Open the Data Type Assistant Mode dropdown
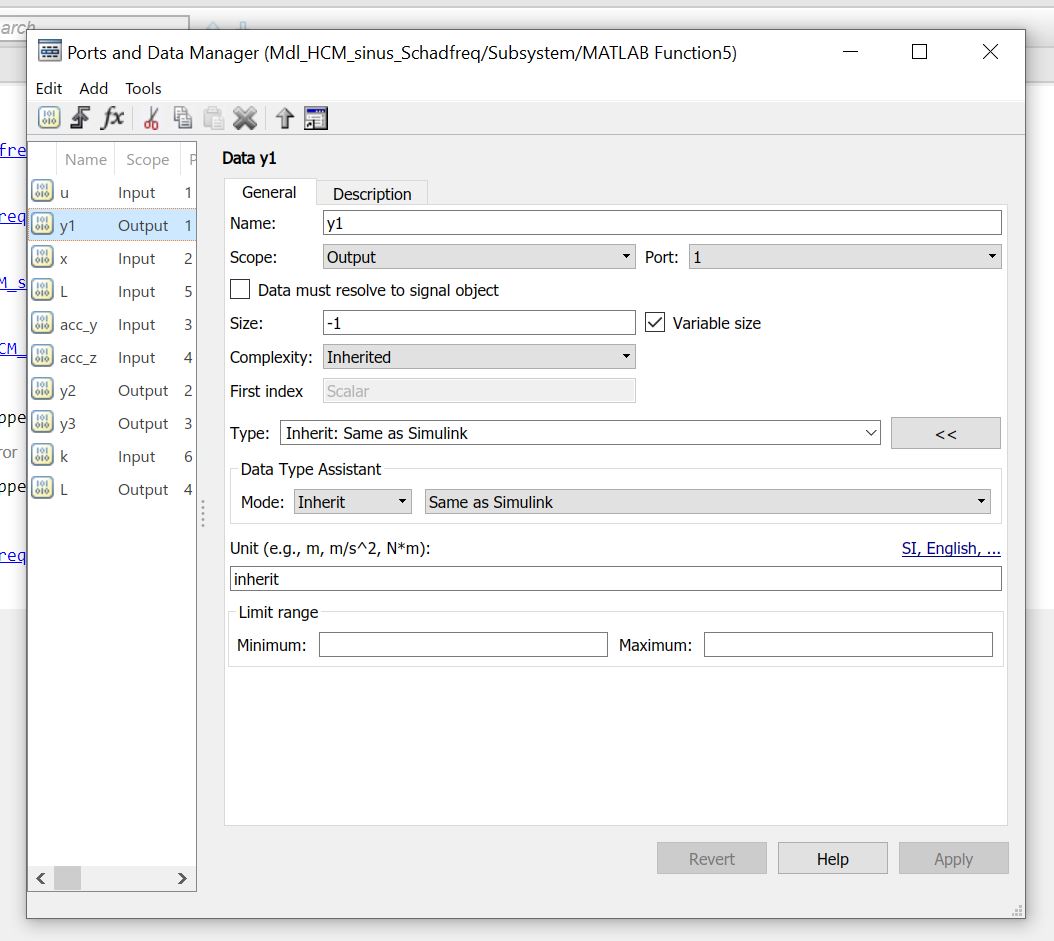1054x941 pixels. click(353, 502)
